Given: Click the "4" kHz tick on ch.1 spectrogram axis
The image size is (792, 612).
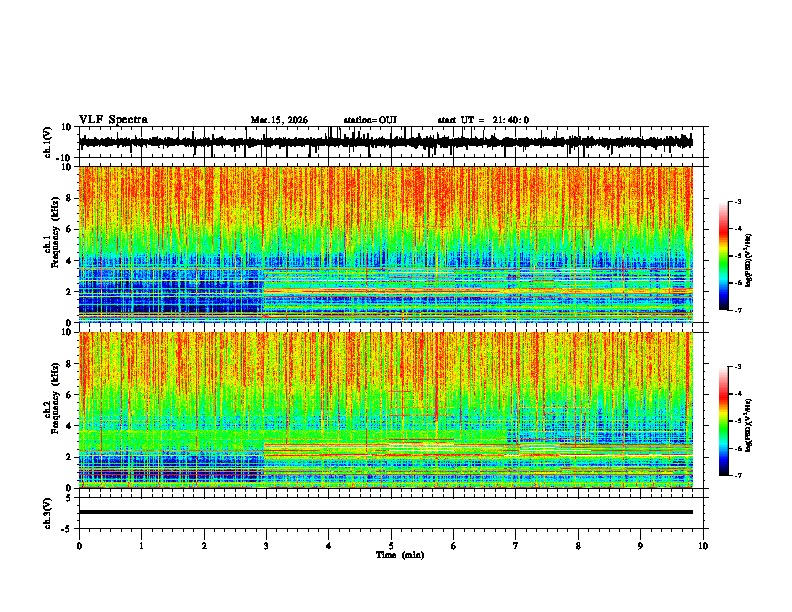Looking at the screenshot, I should tap(70, 261).
